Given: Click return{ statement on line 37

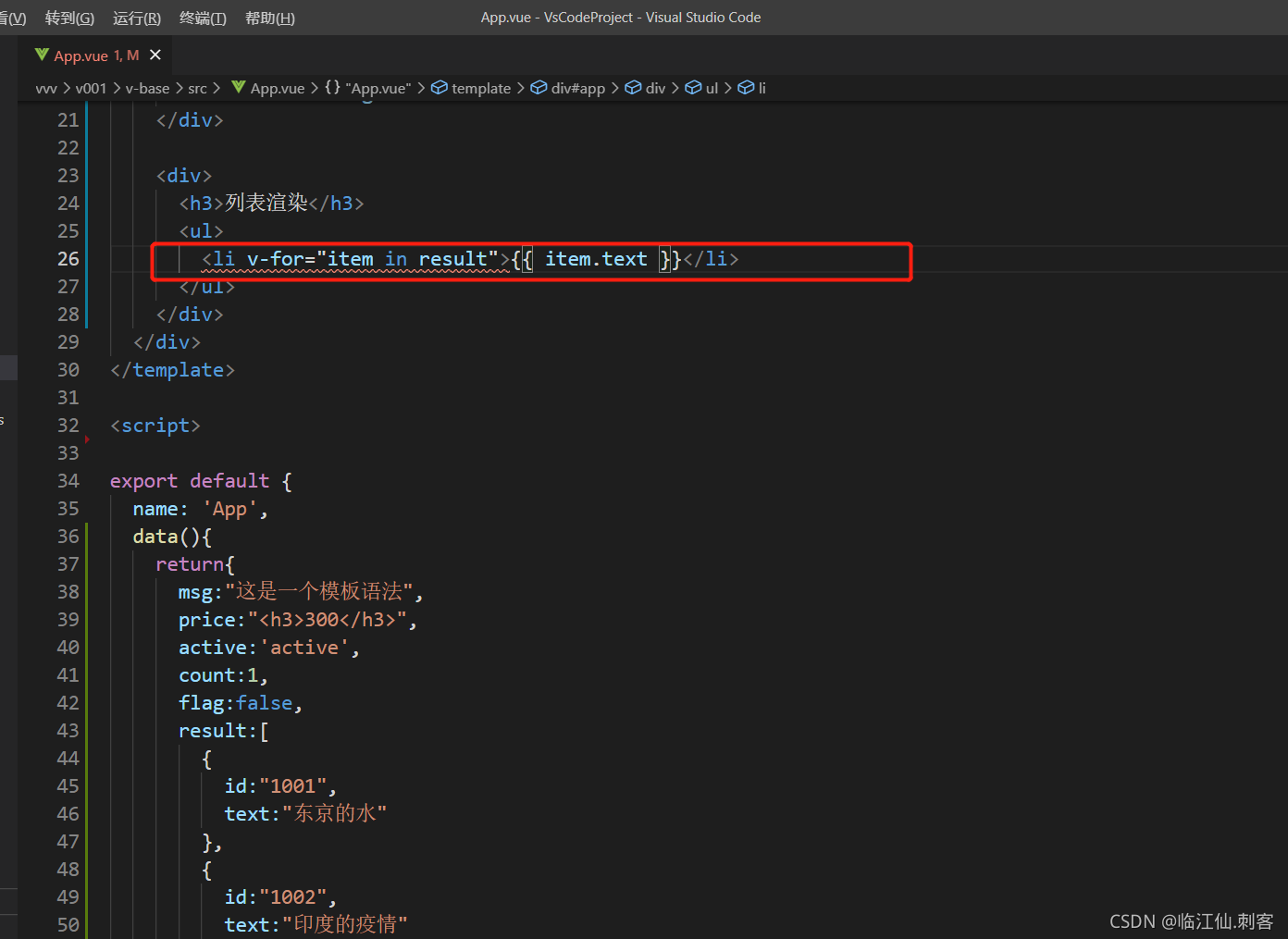Looking at the screenshot, I should pyautogui.click(x=195, y=564).
